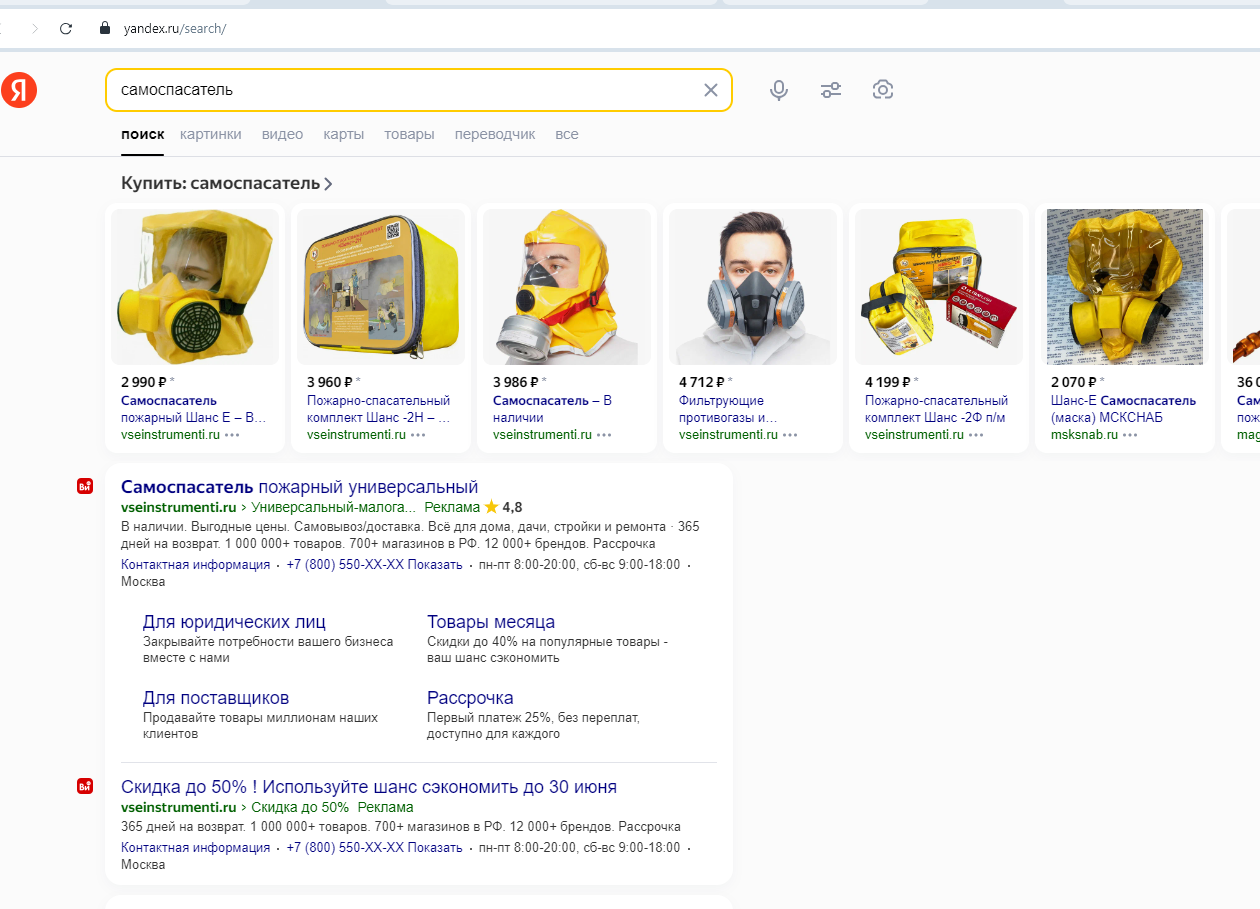Click the vseinstrumenti favicon beside the Скидка до 50% result

(85, 786)
